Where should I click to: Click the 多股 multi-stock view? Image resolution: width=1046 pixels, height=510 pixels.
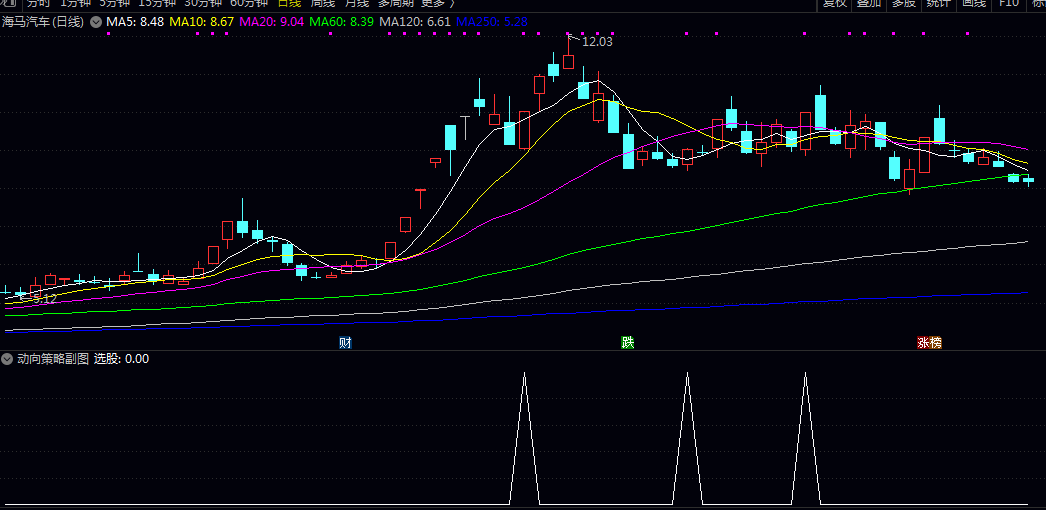pos(904,4)
